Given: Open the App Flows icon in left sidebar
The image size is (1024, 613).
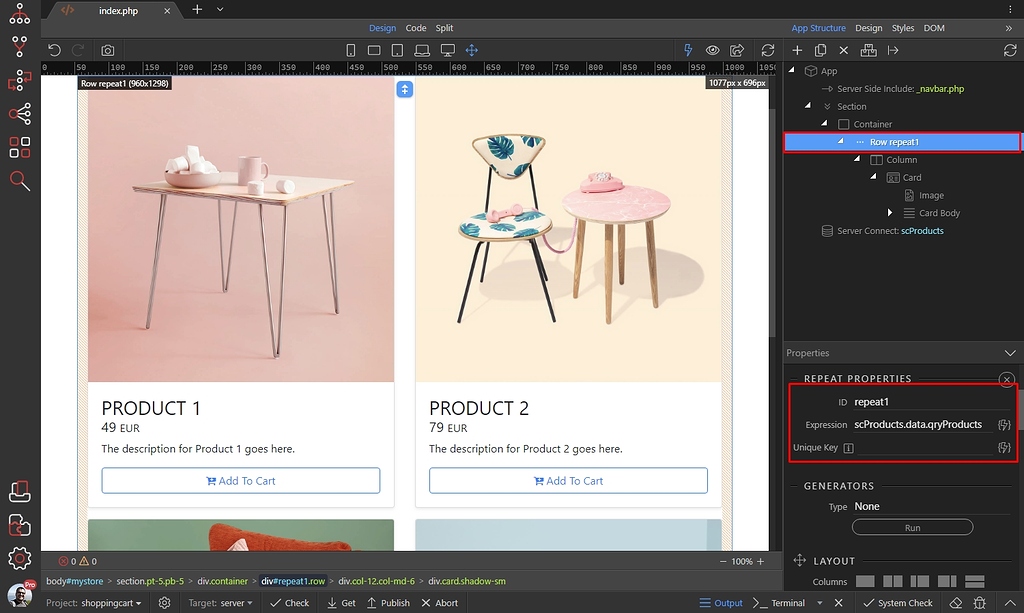Looking at the screenshot, I should tap(20, 13).
